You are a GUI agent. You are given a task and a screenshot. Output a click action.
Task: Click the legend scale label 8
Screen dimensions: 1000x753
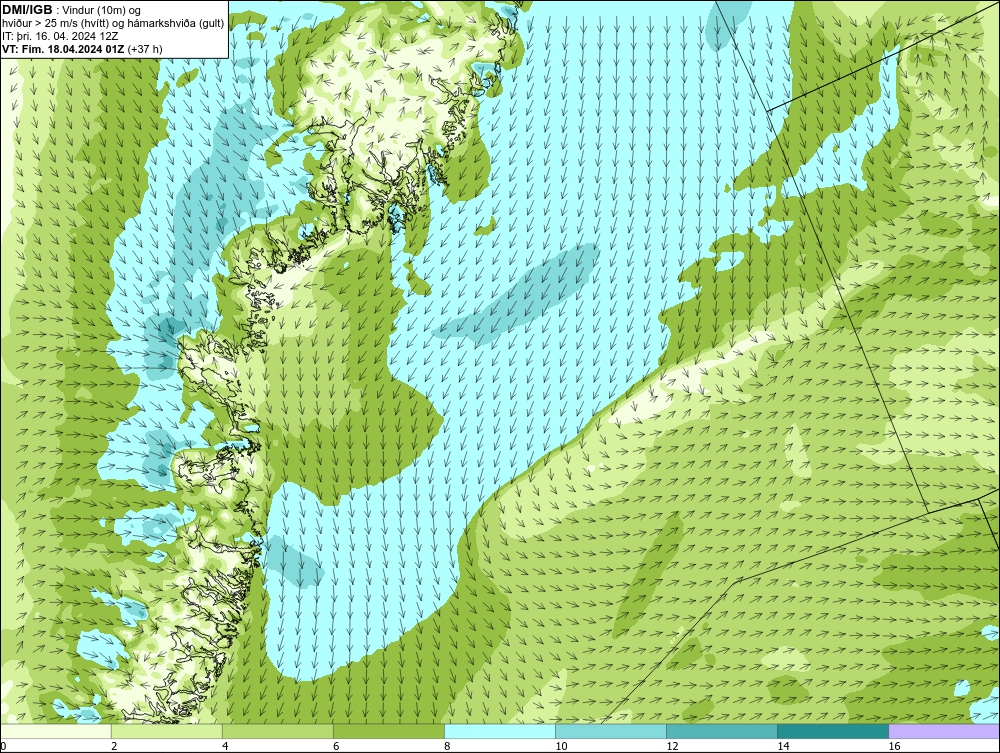point(446,746)
